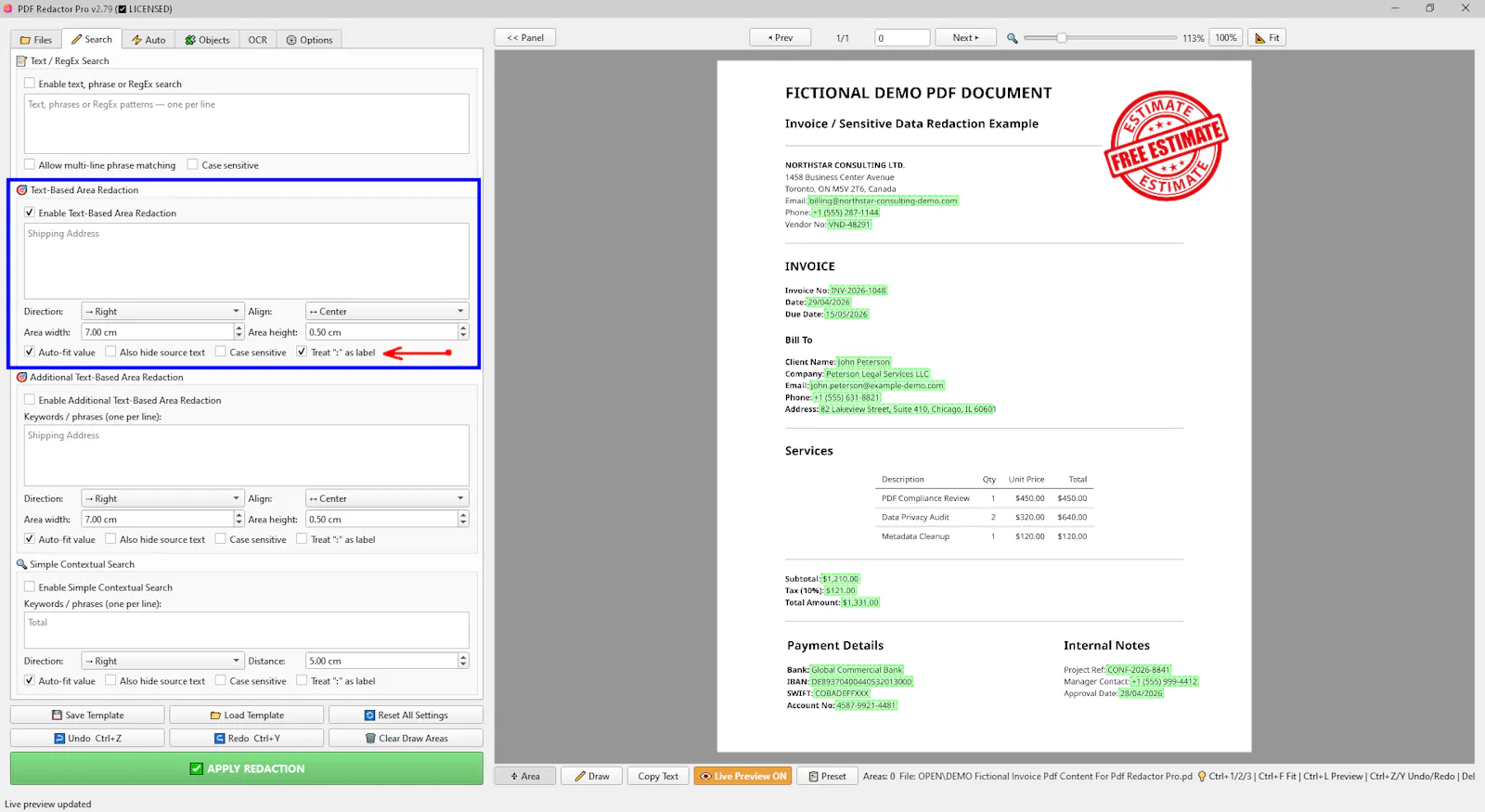The height and width of the screenshot is (812, 1485).
Task: Select the Draw tool
Action: pyautogui.click(x=591, y=776)
